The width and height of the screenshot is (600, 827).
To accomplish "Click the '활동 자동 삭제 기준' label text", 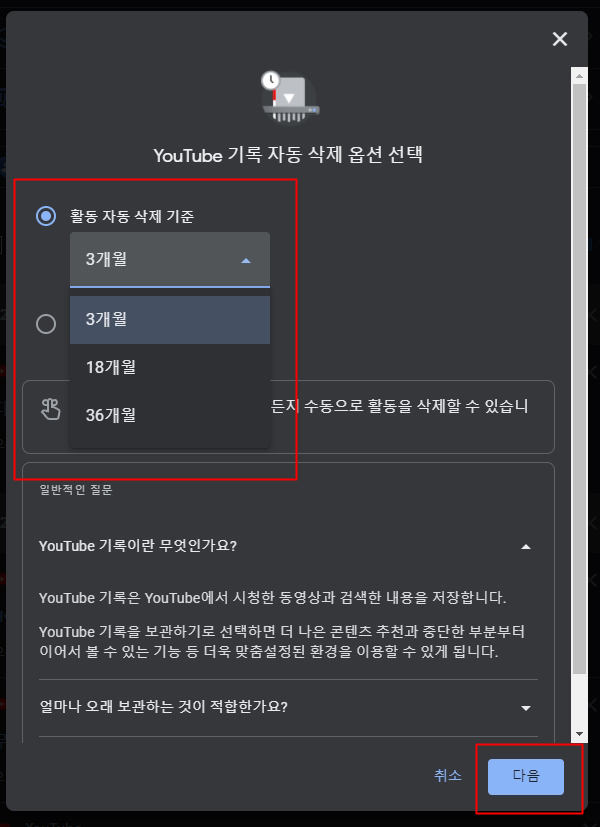I will (132, 216).
